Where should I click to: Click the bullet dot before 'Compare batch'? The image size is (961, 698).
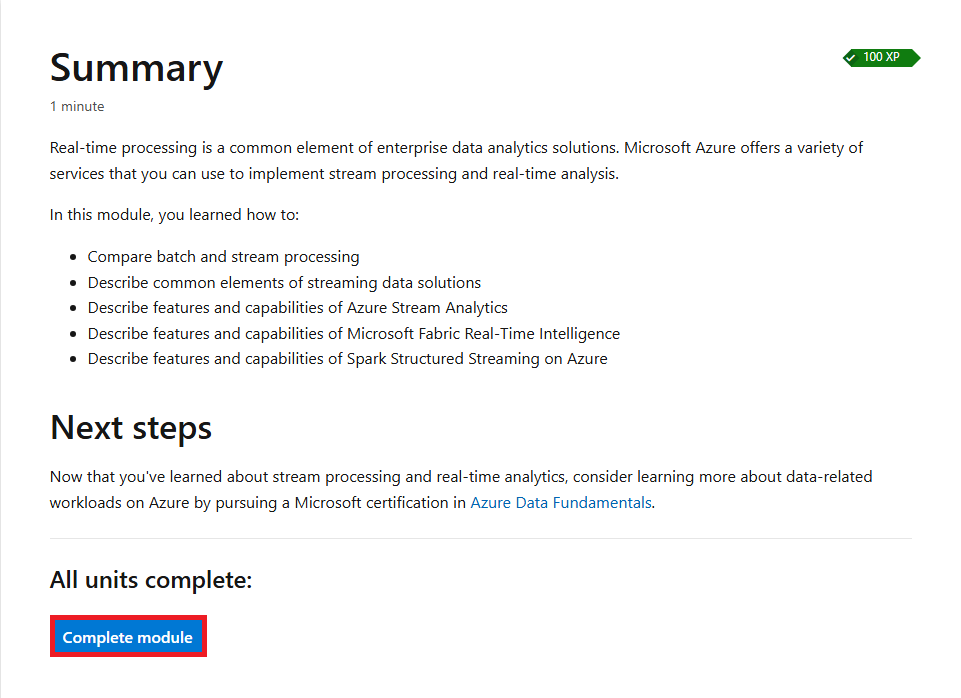[74, 257]
